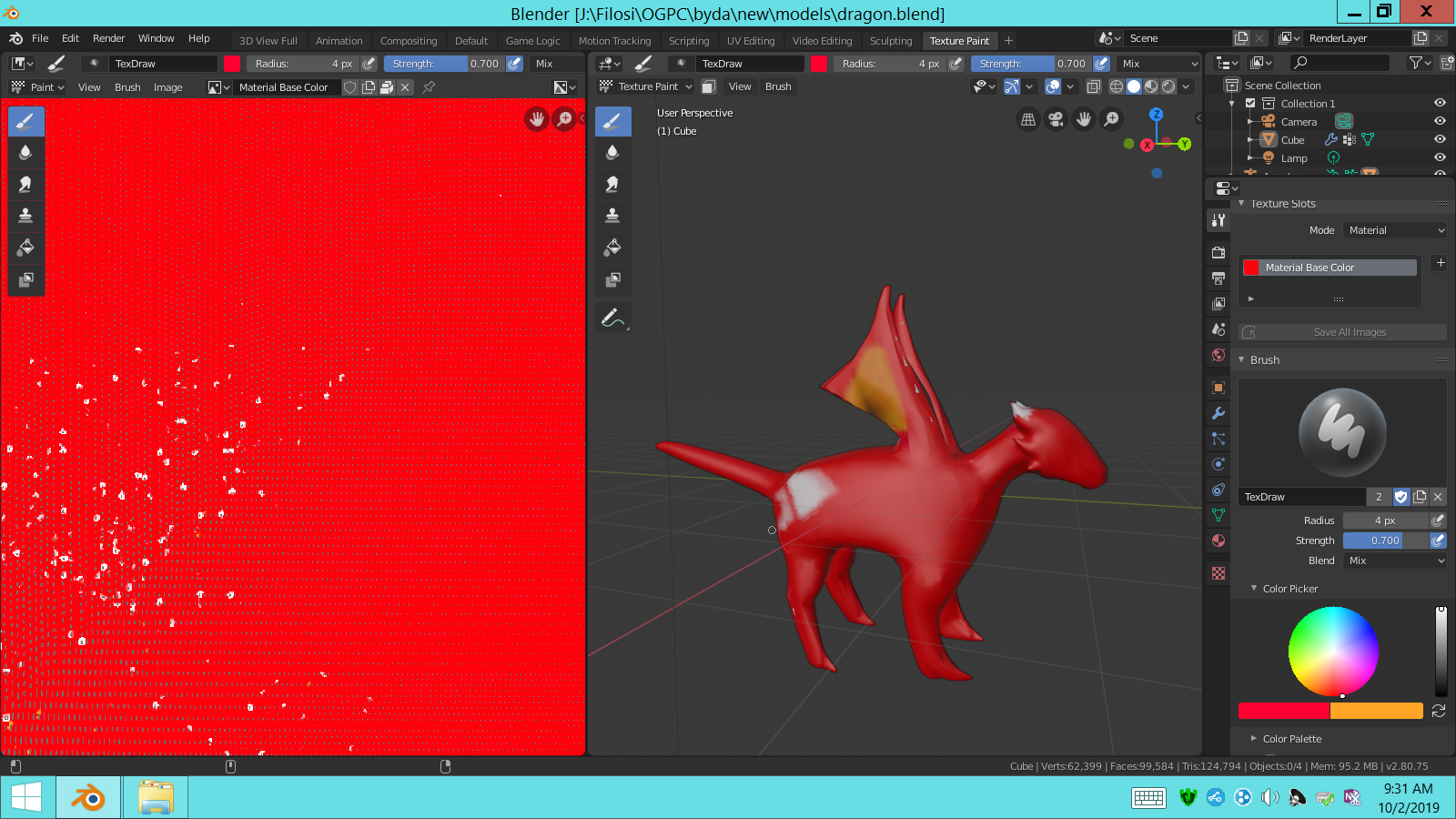
Task: Toggle camera view in the viewport
Action: (x=1056, y=119)
